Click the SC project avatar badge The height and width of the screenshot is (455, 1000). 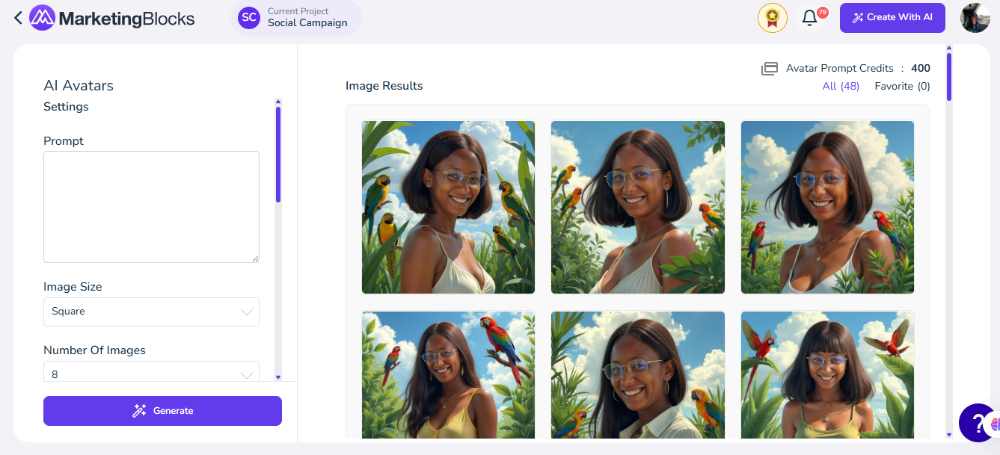pyautogui.click(x=249, y=18)
